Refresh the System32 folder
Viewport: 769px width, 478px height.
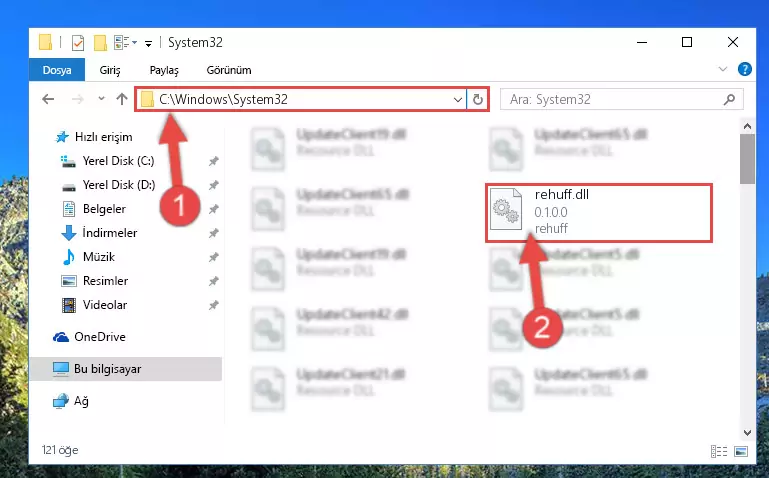(x=478, y=100)
